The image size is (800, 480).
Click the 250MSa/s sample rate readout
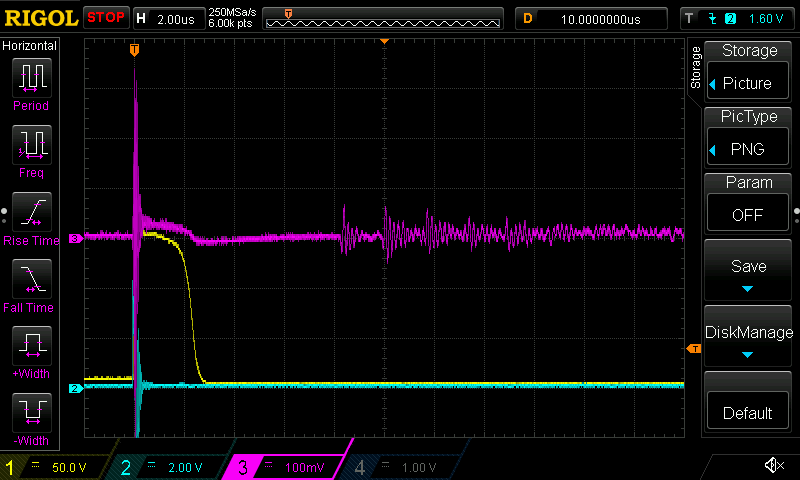232,12
